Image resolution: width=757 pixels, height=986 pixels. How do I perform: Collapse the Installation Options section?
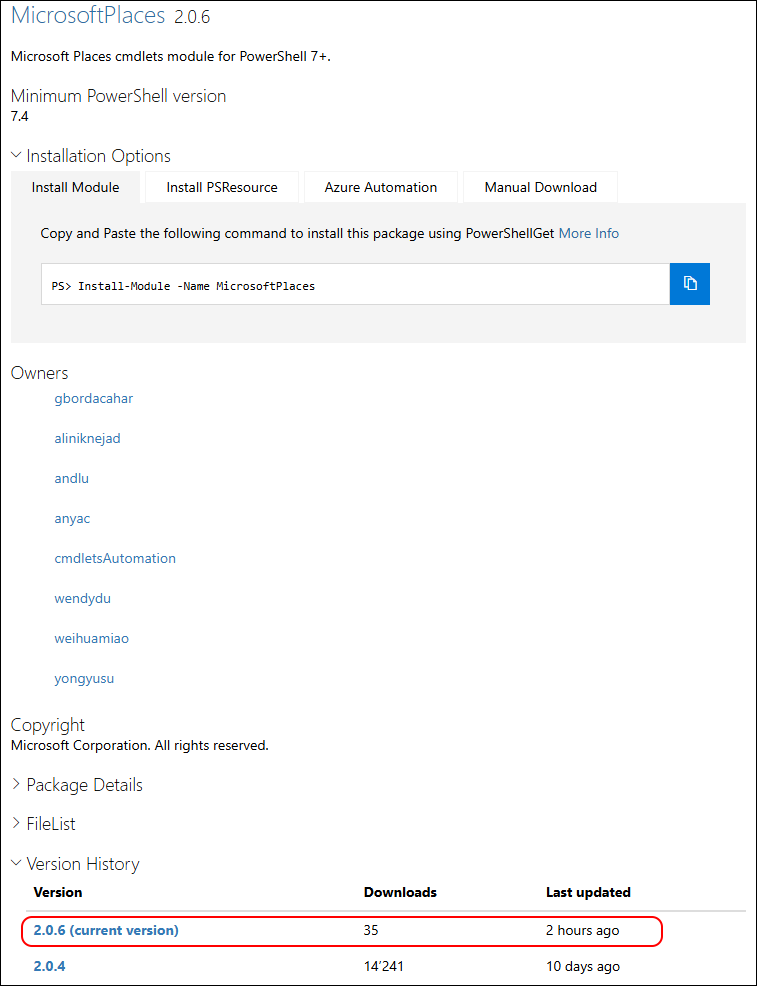pos(91,156)
